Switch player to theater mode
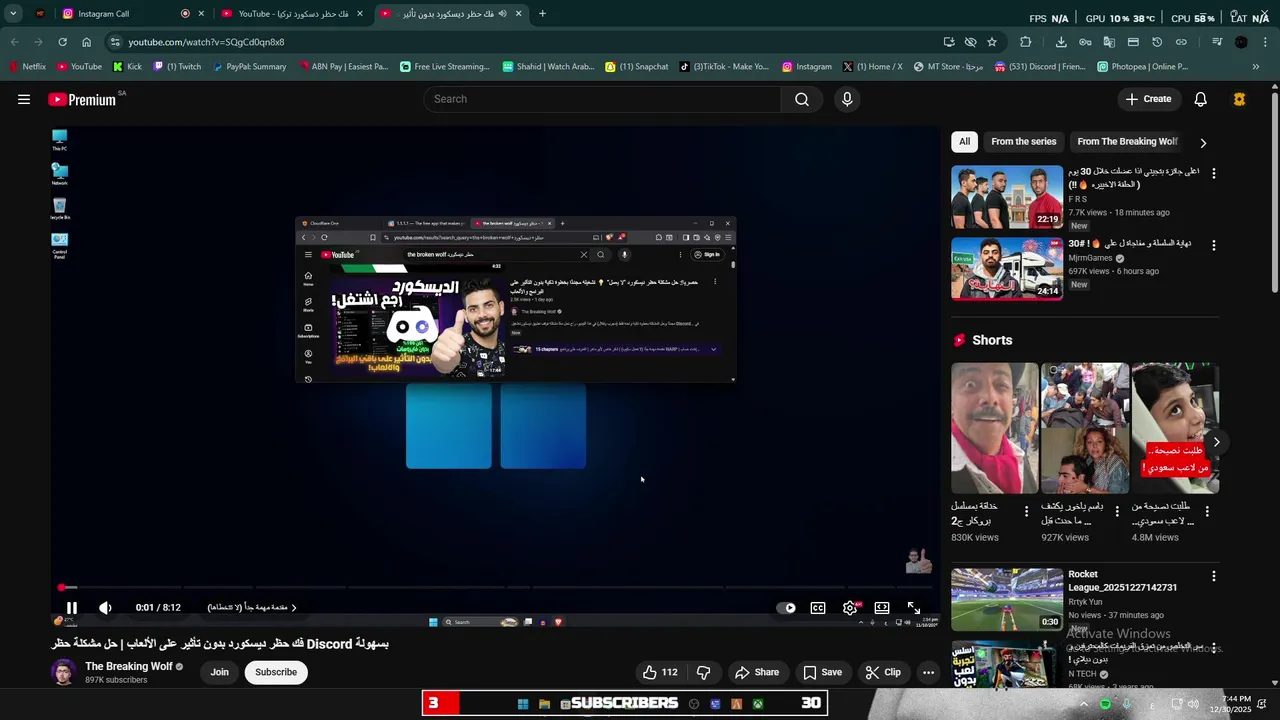The image size is (1280, 720). (x=882, y=607)
